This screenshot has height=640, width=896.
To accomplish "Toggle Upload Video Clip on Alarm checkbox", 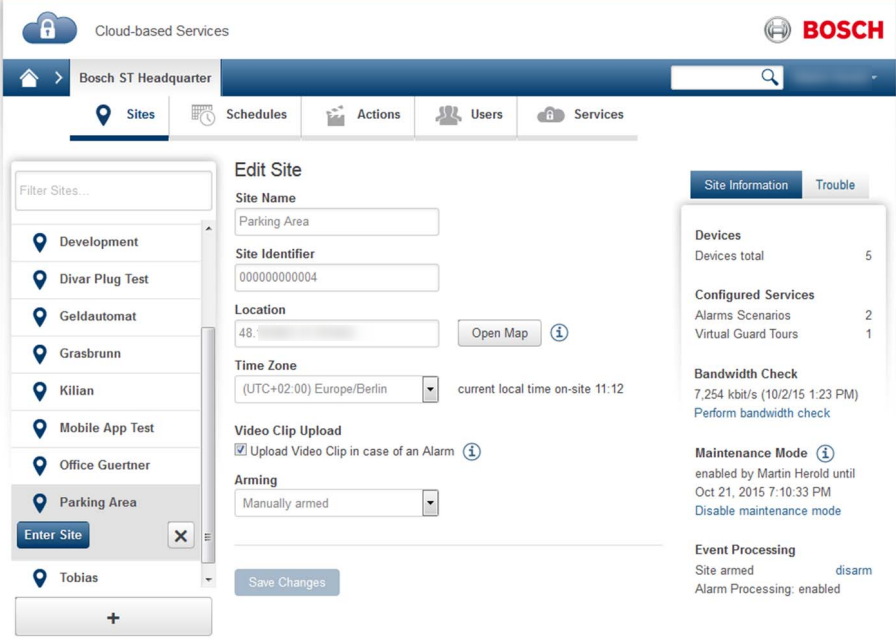I will [x=241, y=450].
